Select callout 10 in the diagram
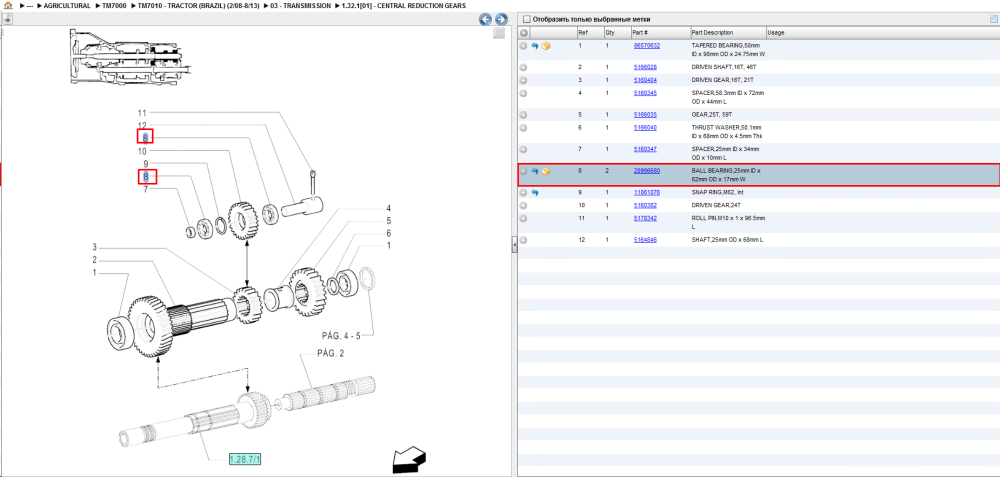 (142, 152)
